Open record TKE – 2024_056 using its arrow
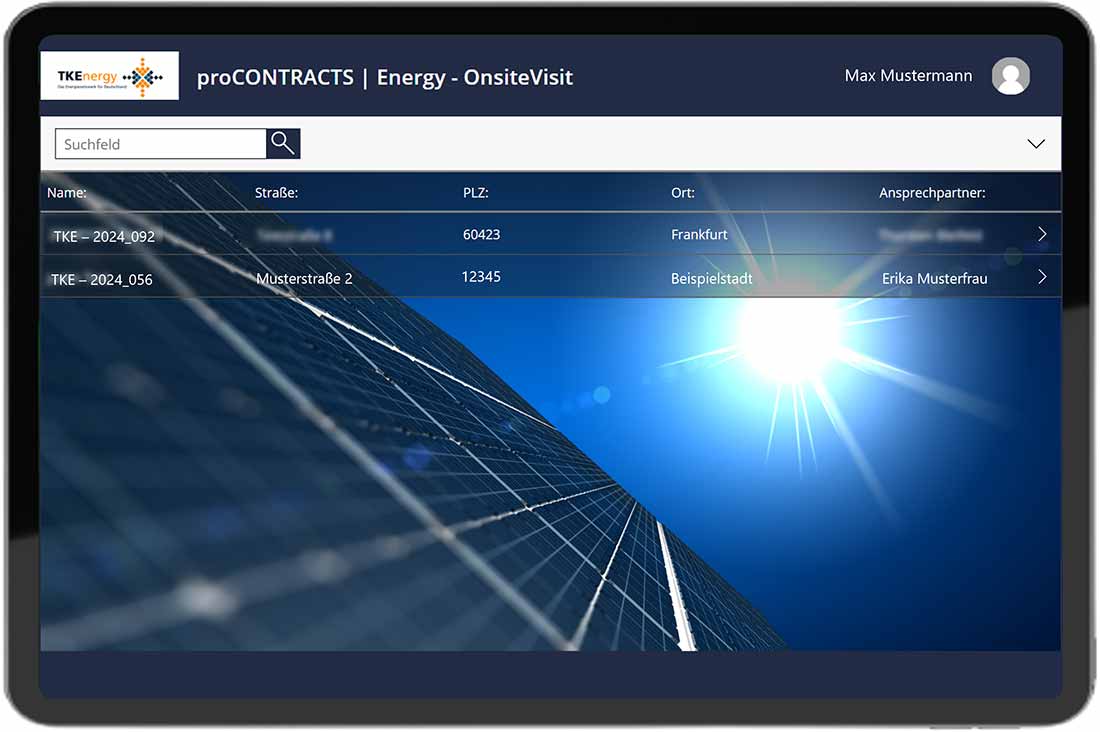The height and width of the screenshot is (732, 1100). coord(1042,277)
